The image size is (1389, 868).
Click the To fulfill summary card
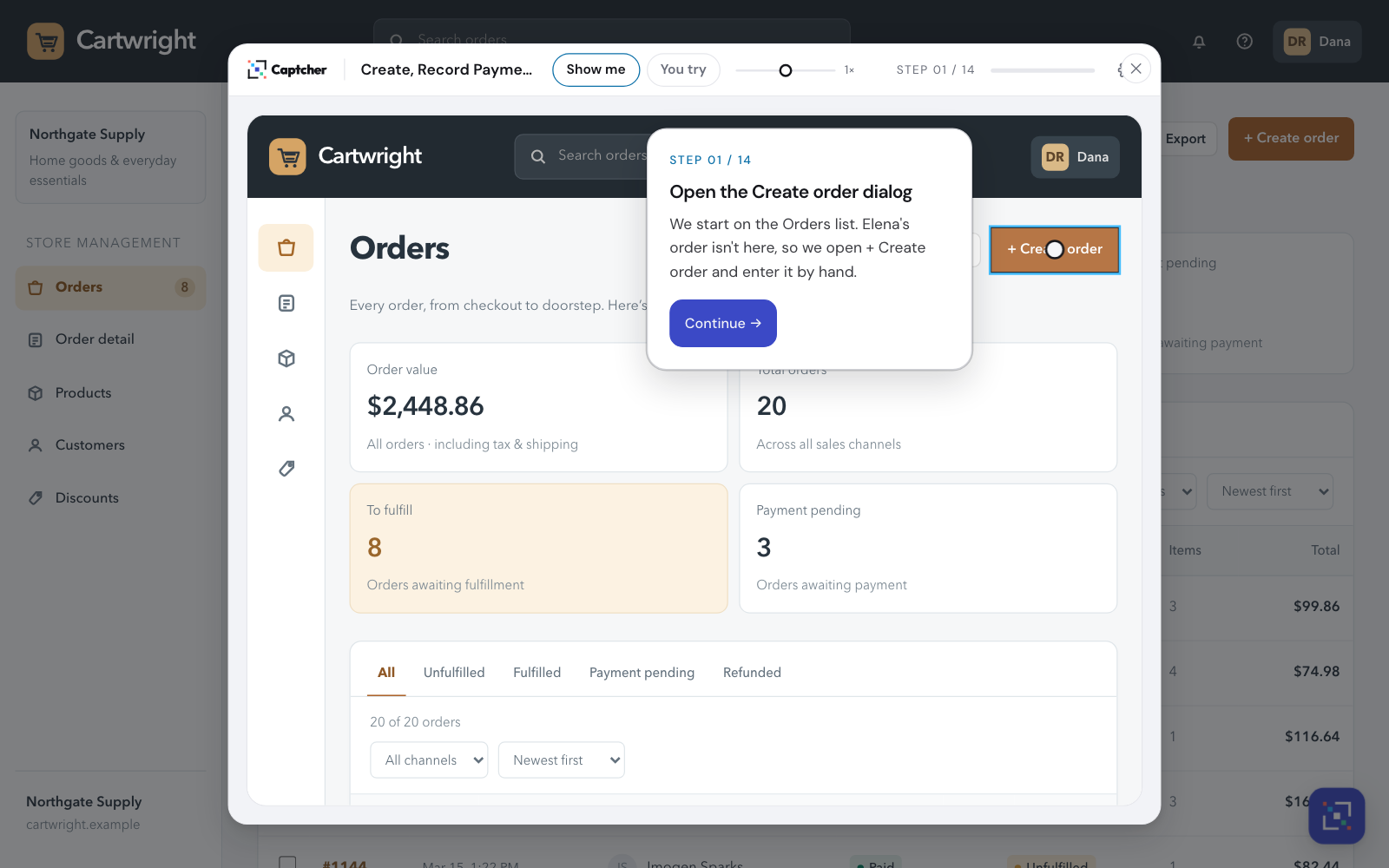(538, 549)
